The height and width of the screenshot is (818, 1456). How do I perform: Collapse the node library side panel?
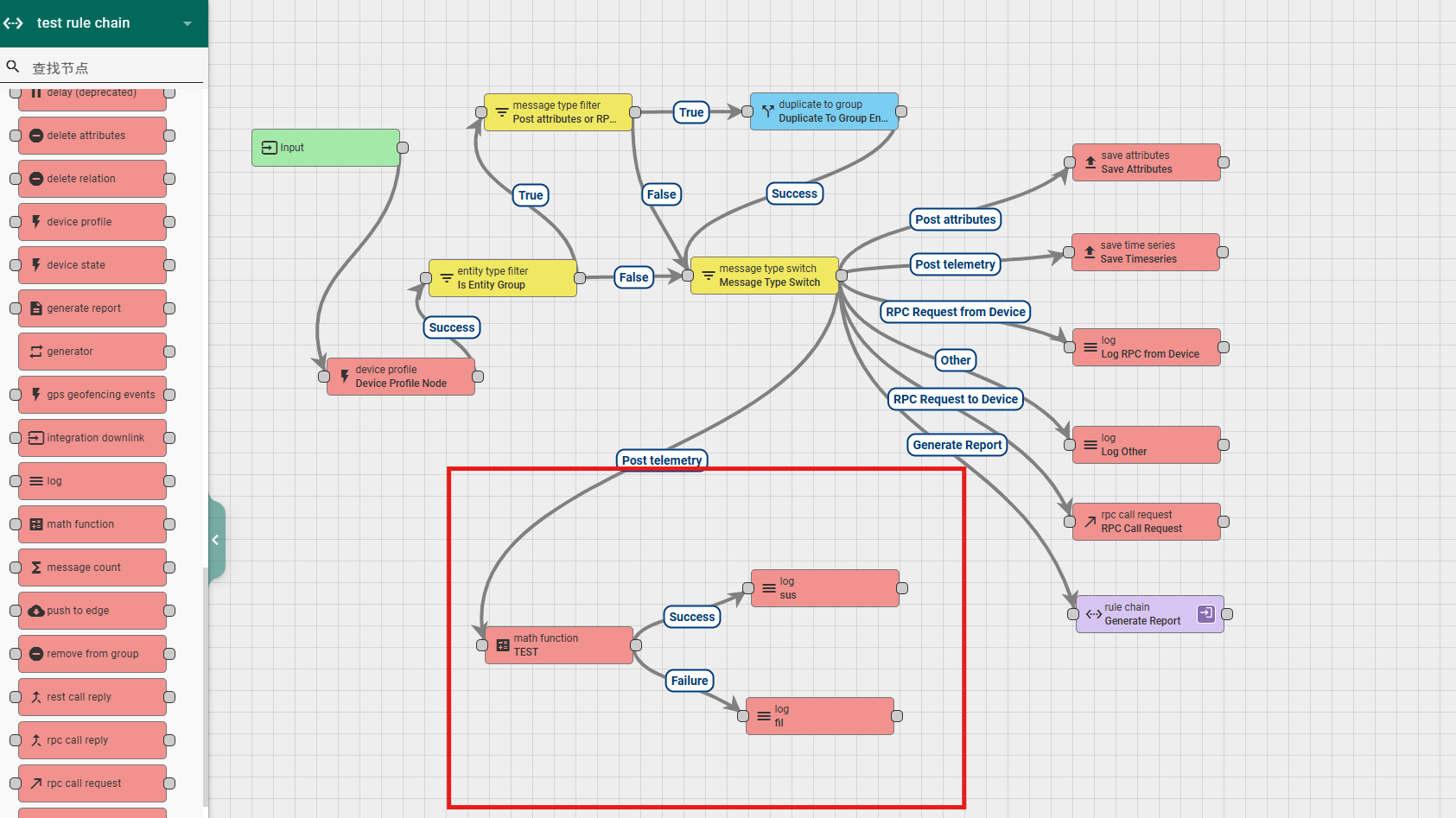tap(216, 540)
